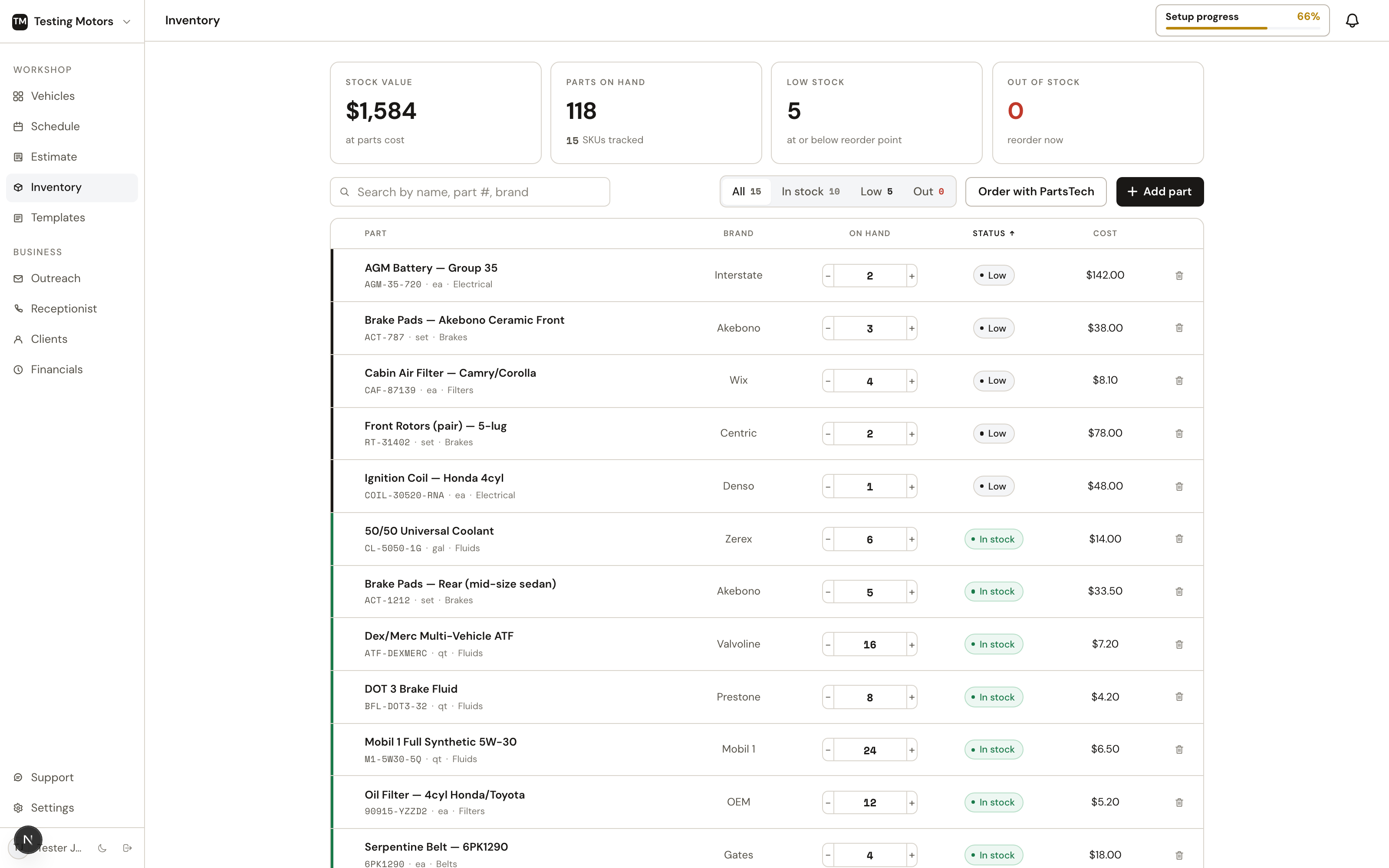Click the Low Stock summary card
Image resolution: width=1389 pixels, height=868 pixels.
tap(876, 112)
